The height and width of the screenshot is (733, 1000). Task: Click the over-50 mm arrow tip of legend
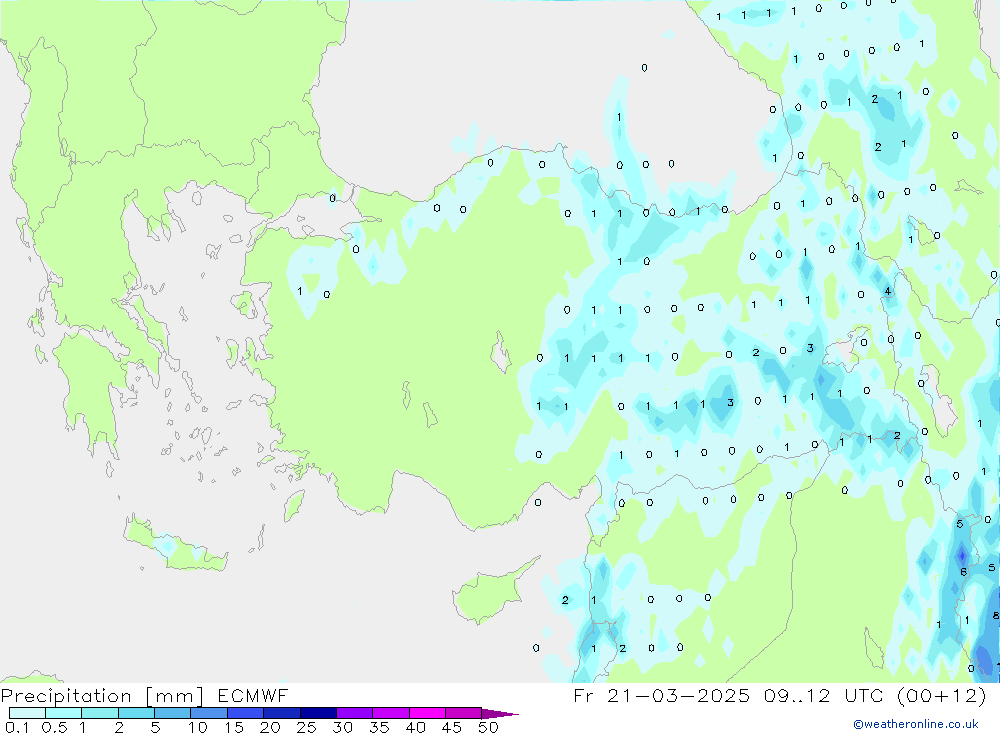tap(500, 714)
